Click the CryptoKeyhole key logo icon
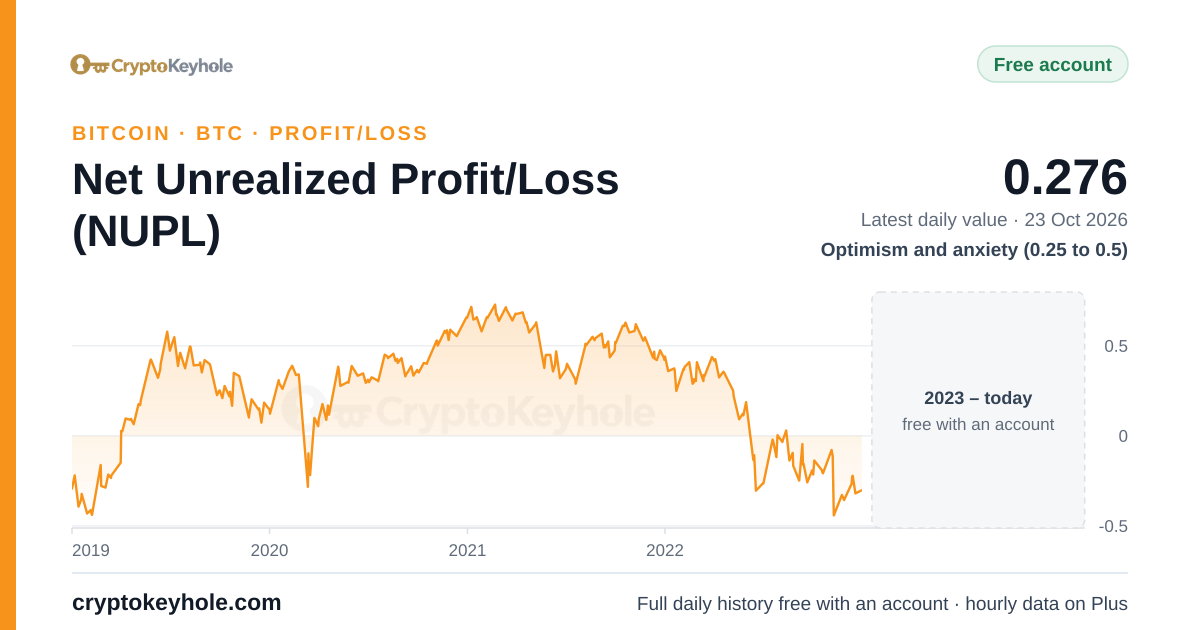 point(89,65)
